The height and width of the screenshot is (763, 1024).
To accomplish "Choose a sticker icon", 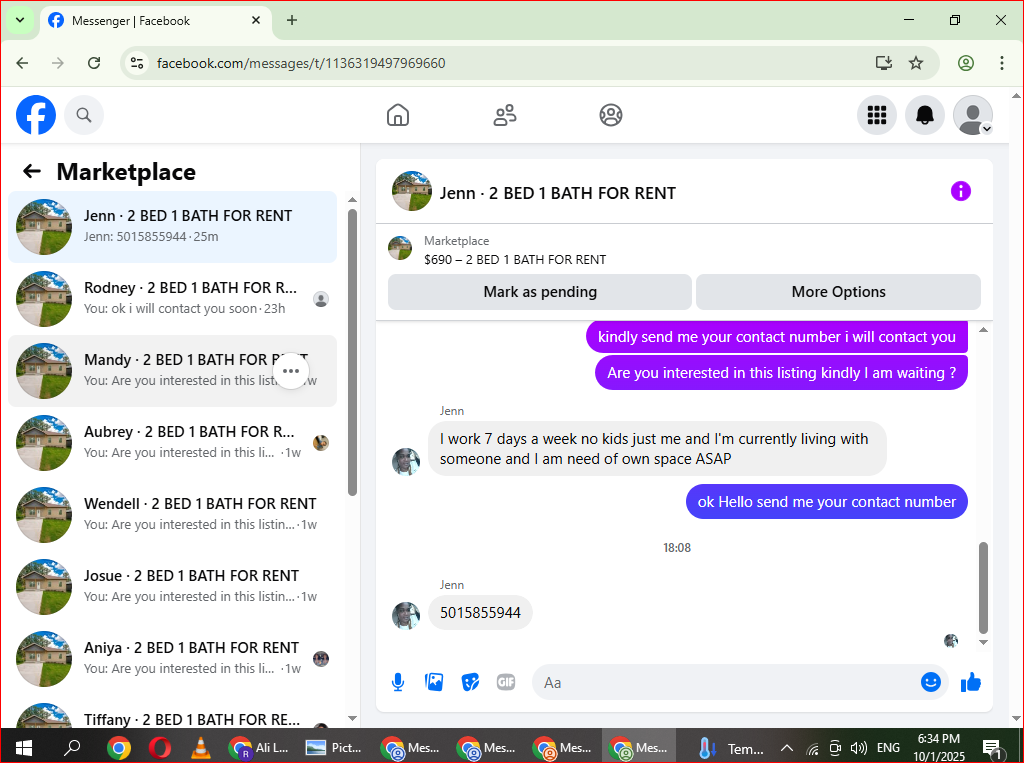I will (470, 682).
